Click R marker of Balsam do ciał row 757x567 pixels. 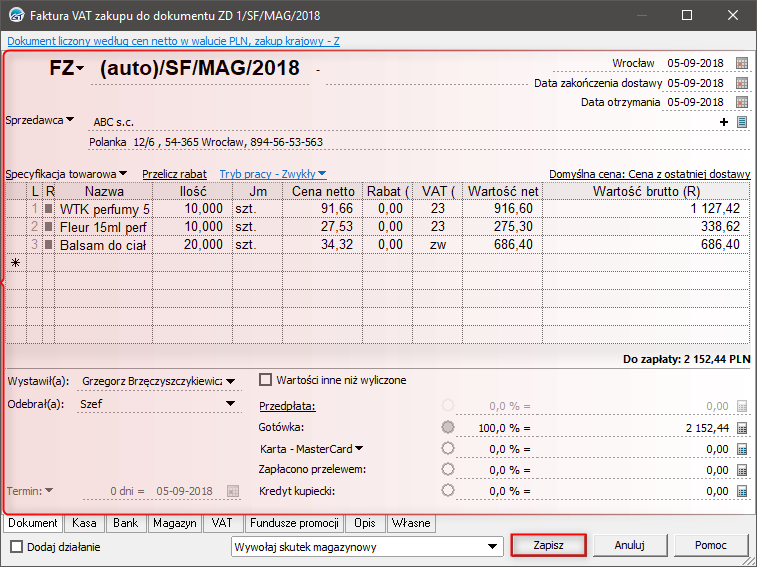click(x=48, y=244)
